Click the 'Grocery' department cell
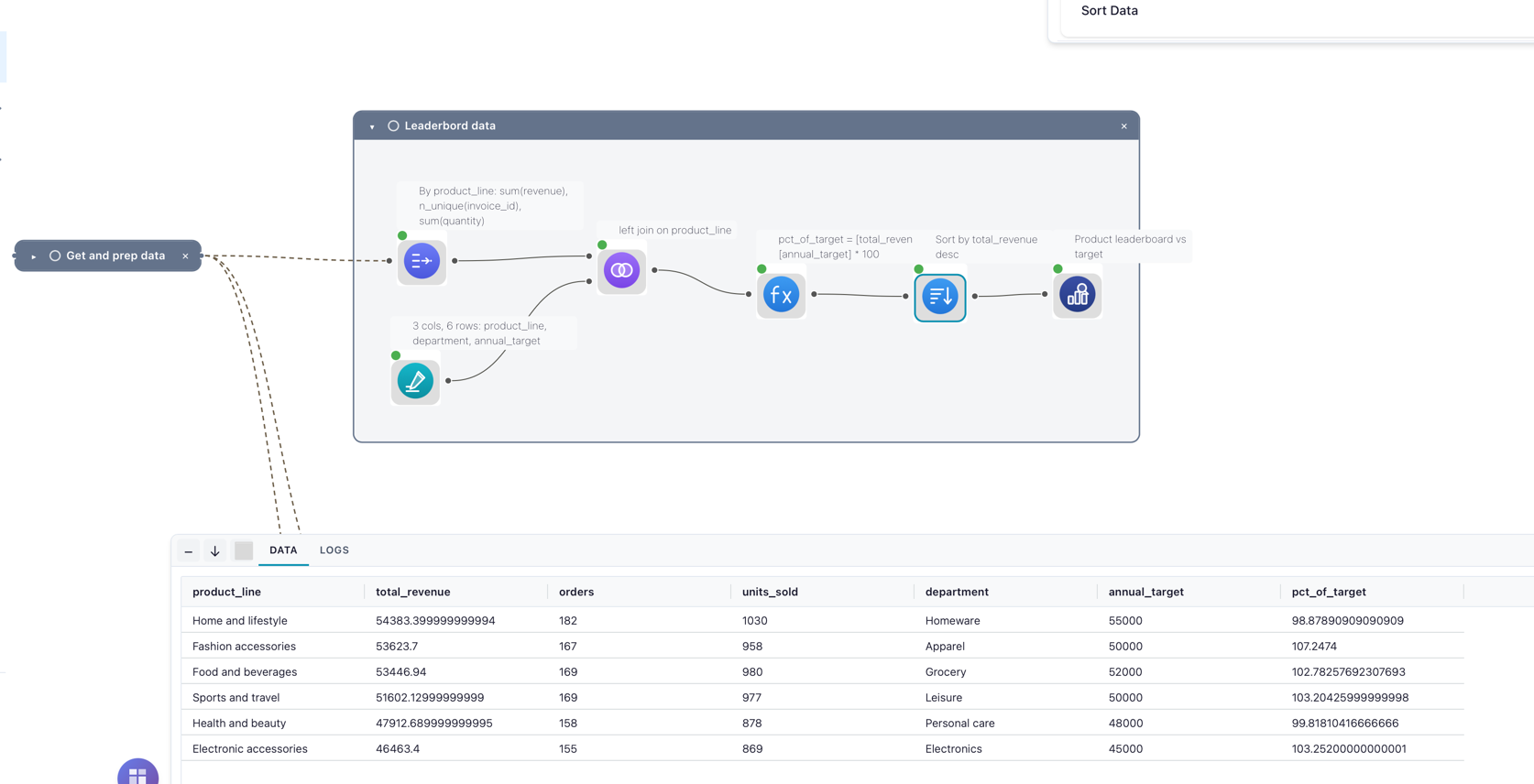This screenshot has height=784, width=1534. (946, 671)
